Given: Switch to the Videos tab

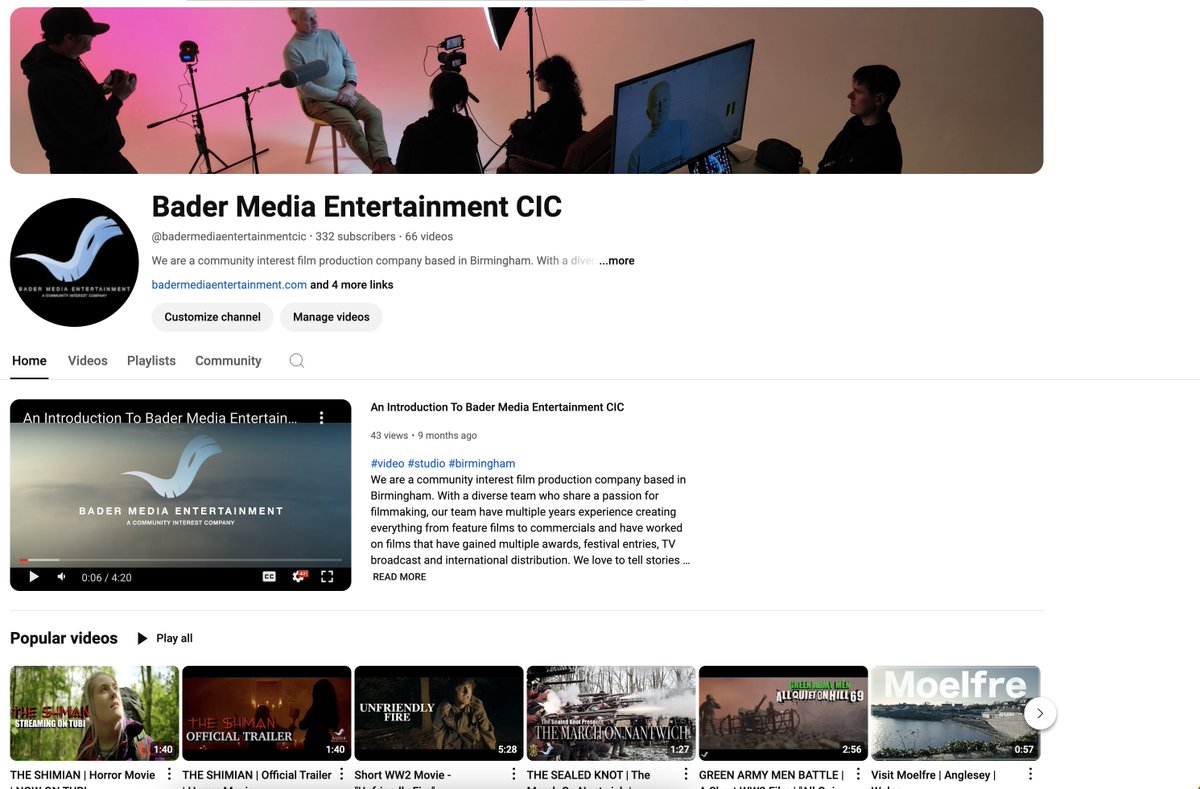Looking at the screenshot, I should tap(87, 361).
